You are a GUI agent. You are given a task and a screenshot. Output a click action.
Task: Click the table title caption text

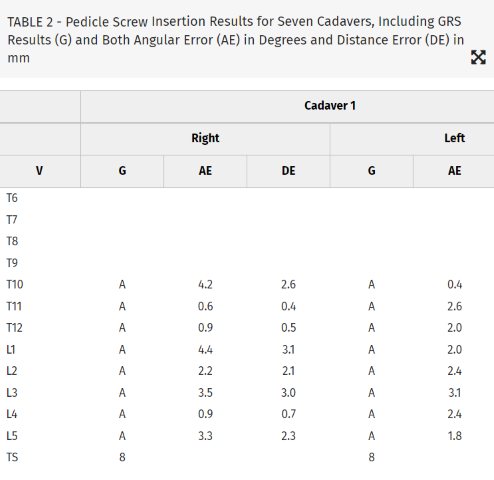click(x=234, y=40)
